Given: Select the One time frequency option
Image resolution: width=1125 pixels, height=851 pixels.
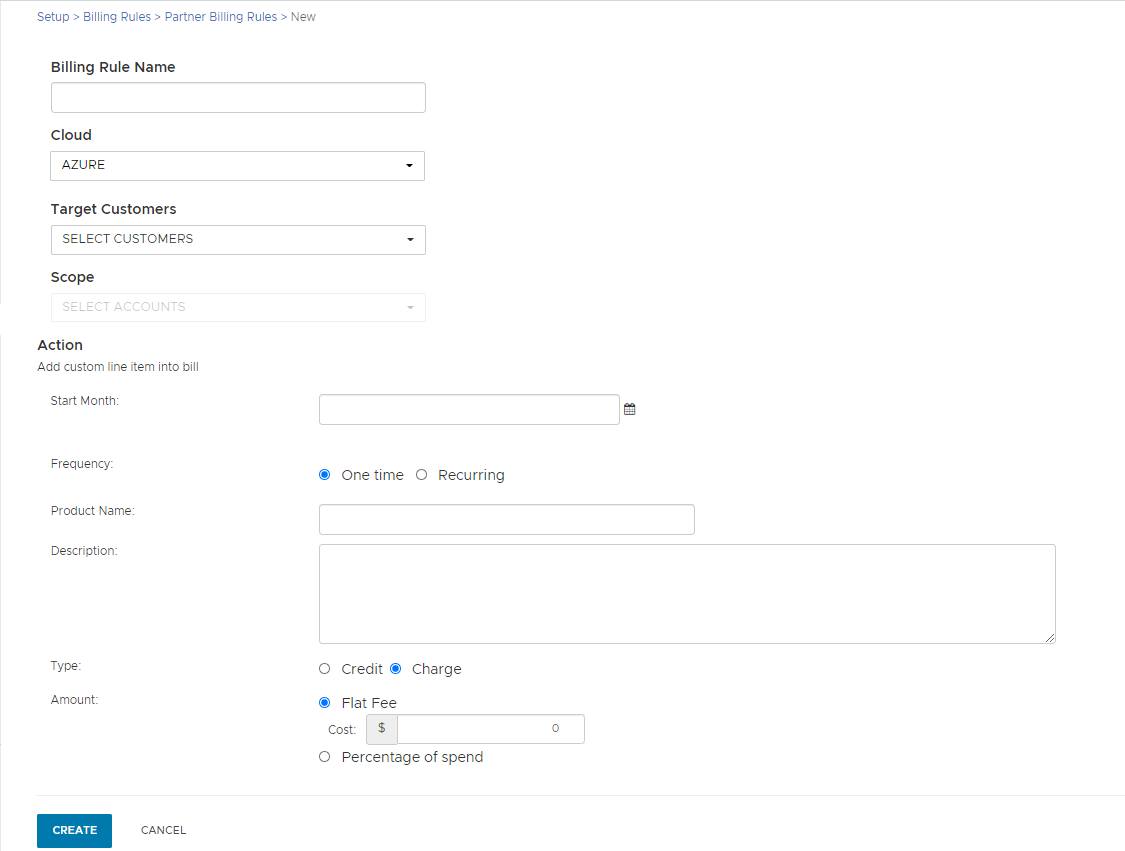Looking at the screenshot, I should (x=324, y=474).
